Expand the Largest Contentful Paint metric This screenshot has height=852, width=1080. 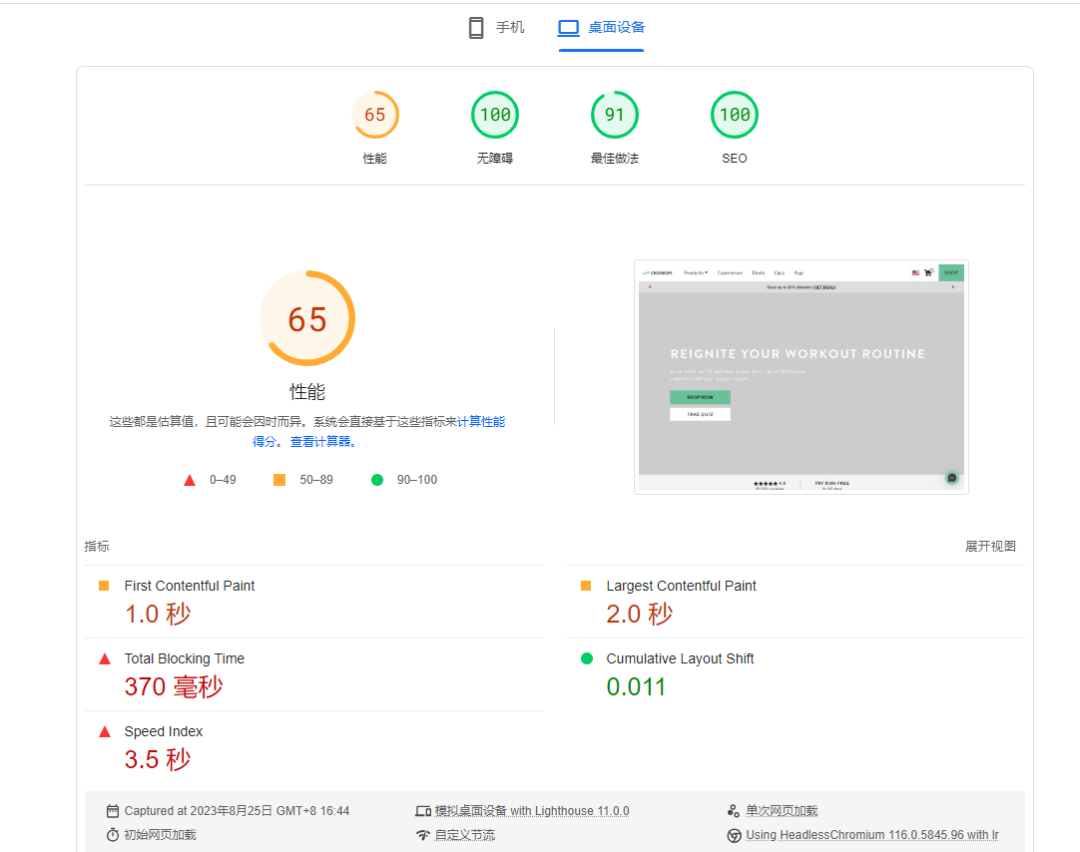pyautogui.click(x=681, y=586)
